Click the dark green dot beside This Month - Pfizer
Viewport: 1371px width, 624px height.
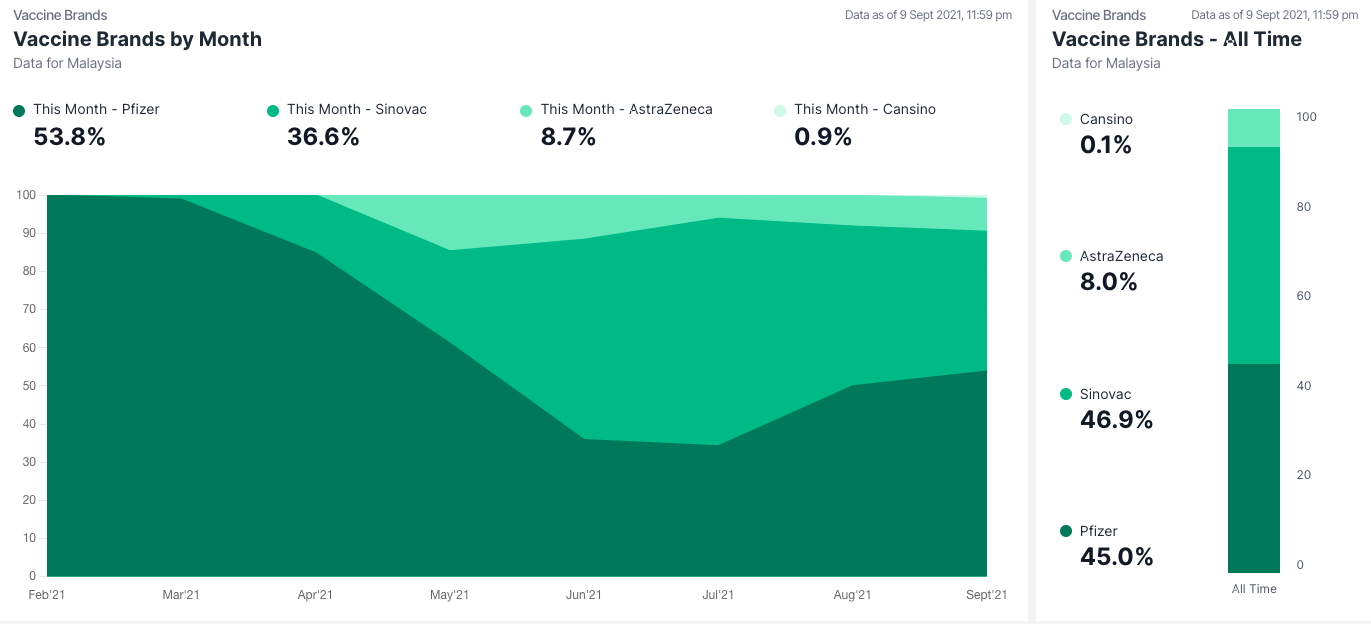(x=19, y=111)
